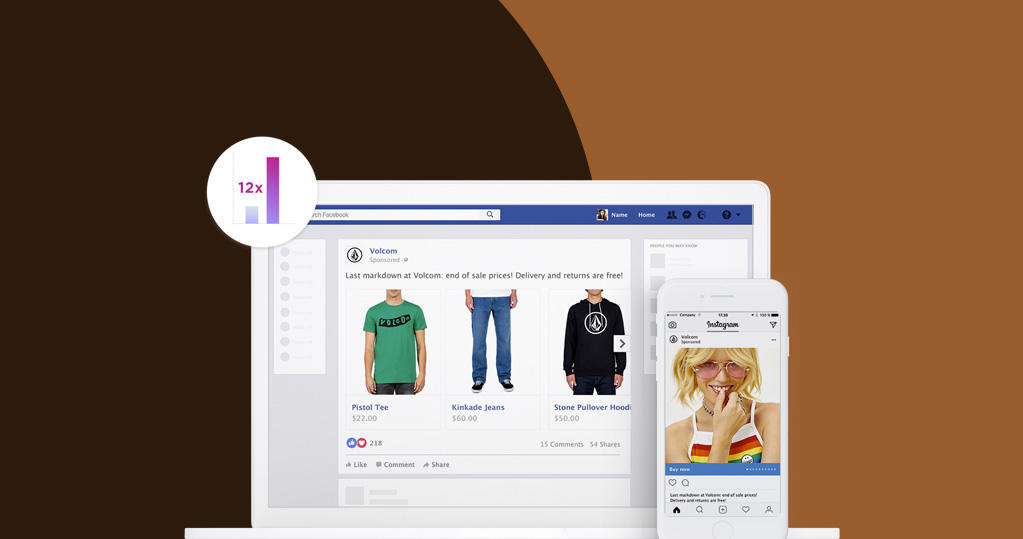Open Facebook friend requests icon
This screenshot has width=1023, height=539.
(671, 215)
